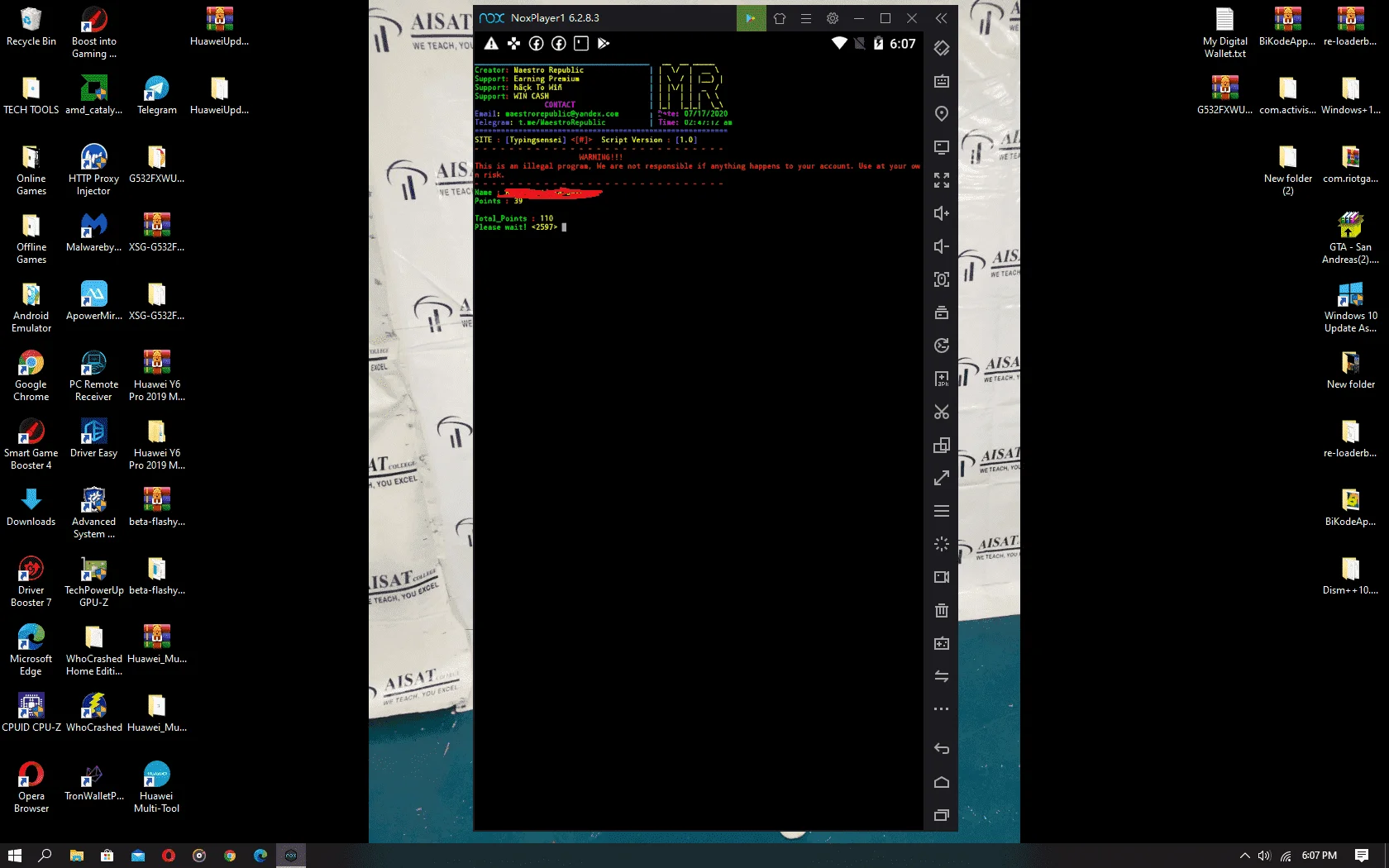This screenshot has height=868, width=1389.
Task: Open the Windows Start menu
Action: click(14, 856)
